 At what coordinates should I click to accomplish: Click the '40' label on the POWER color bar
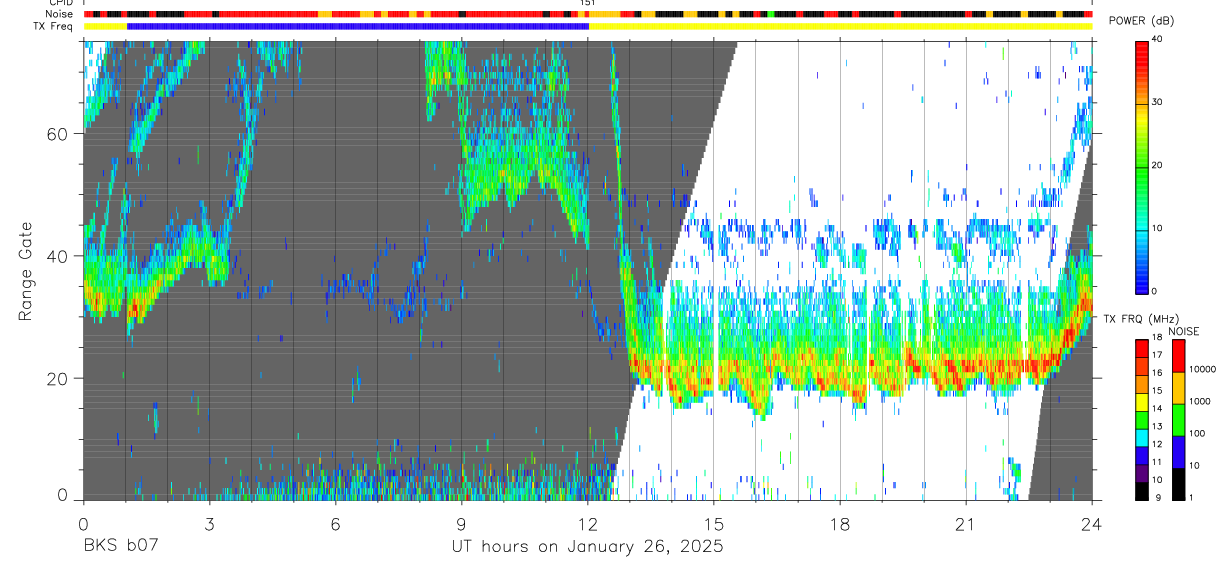click(1157, 39)
